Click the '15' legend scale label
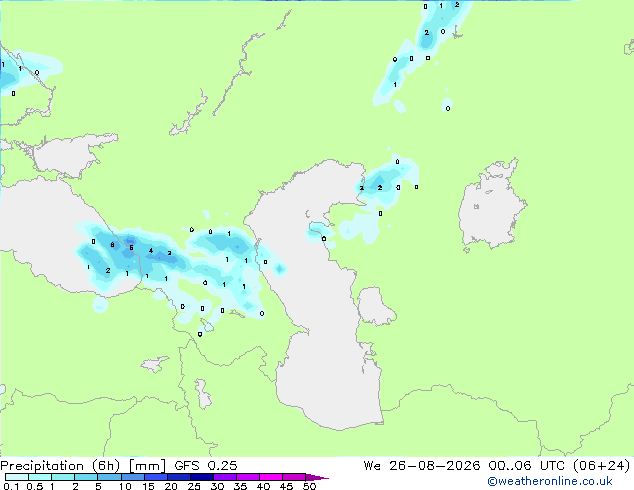The width and height of the screenshot is (634, 490). (x=148, y=486)
